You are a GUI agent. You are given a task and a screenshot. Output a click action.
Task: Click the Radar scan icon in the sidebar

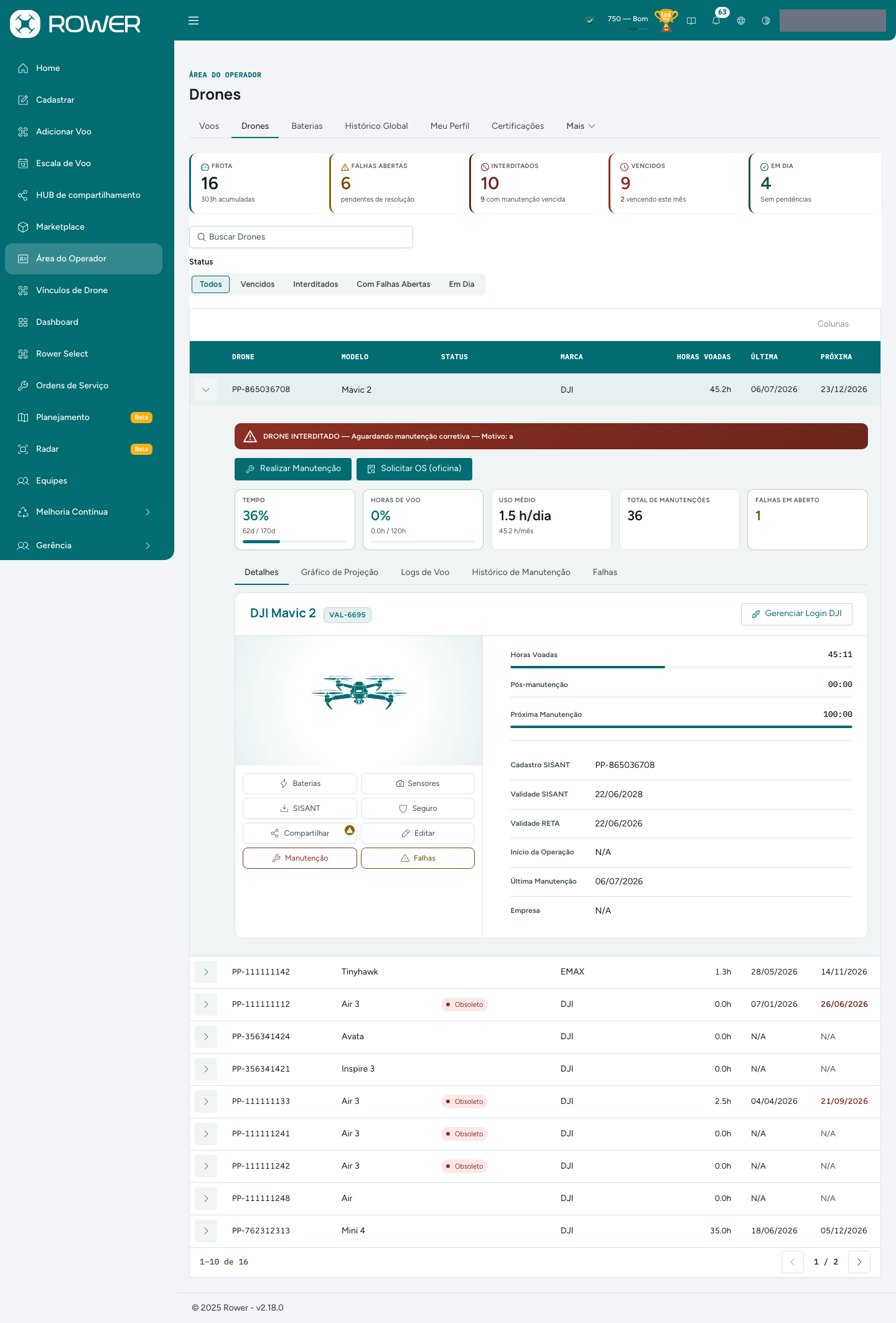tap(23, 449)
